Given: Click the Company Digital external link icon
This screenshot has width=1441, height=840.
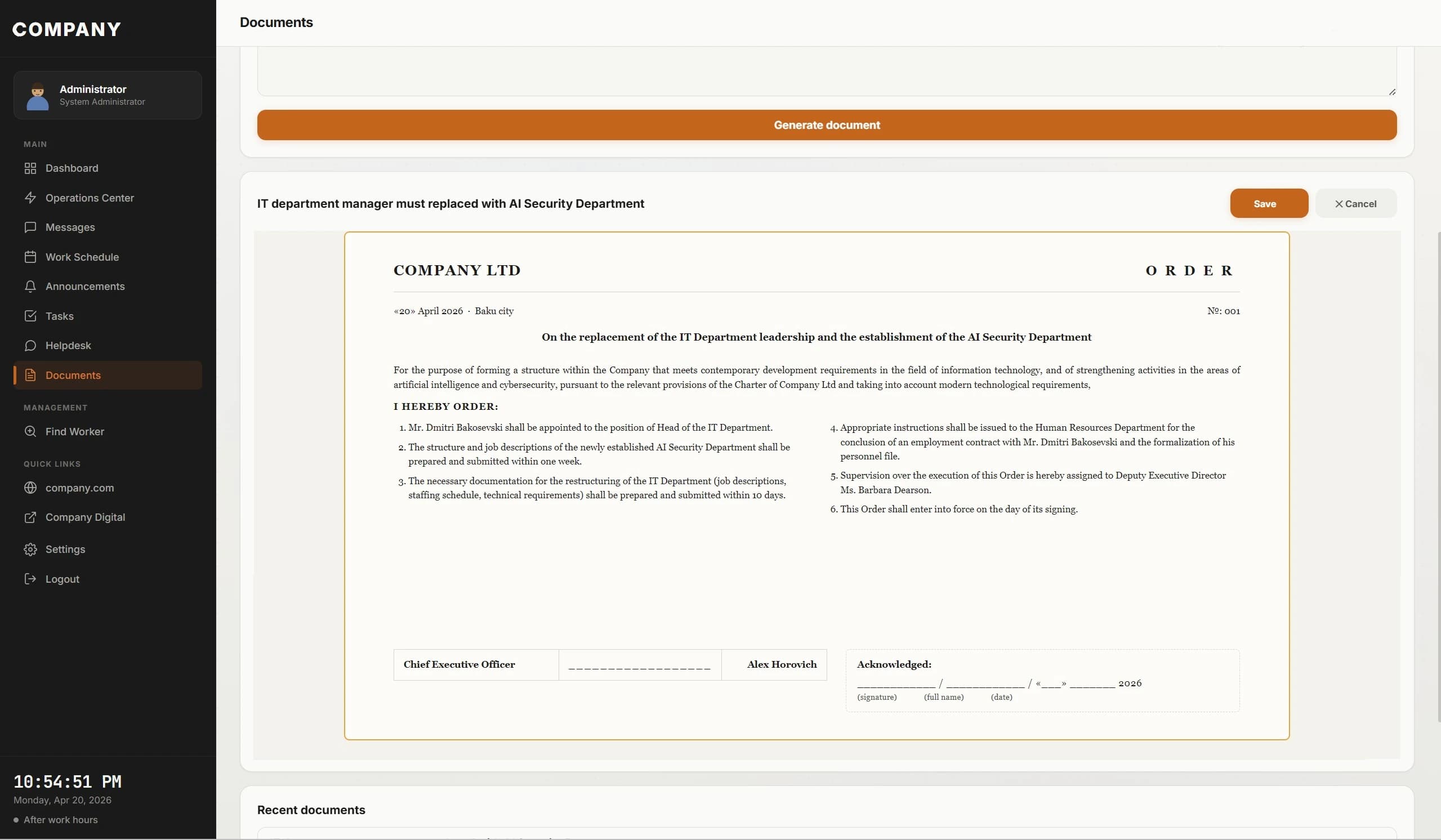Looking at the screenshot, I should pos(30,517).
